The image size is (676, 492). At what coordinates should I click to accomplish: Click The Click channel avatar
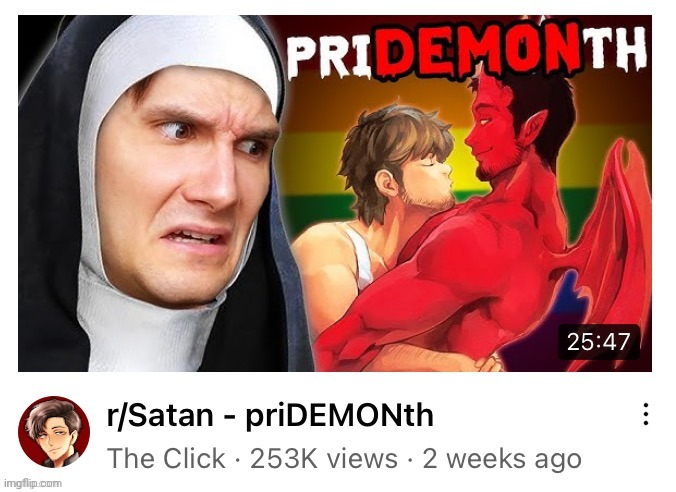coord(54,432)
